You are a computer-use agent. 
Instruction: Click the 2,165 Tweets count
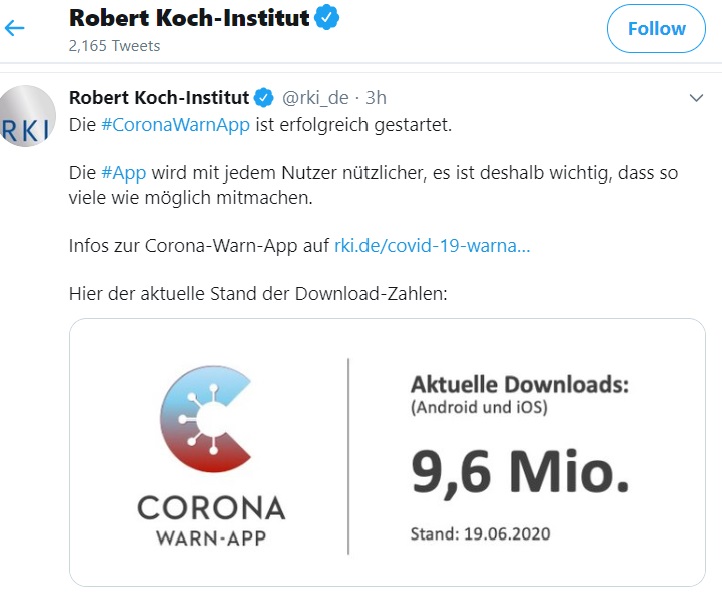coord(114,46)
